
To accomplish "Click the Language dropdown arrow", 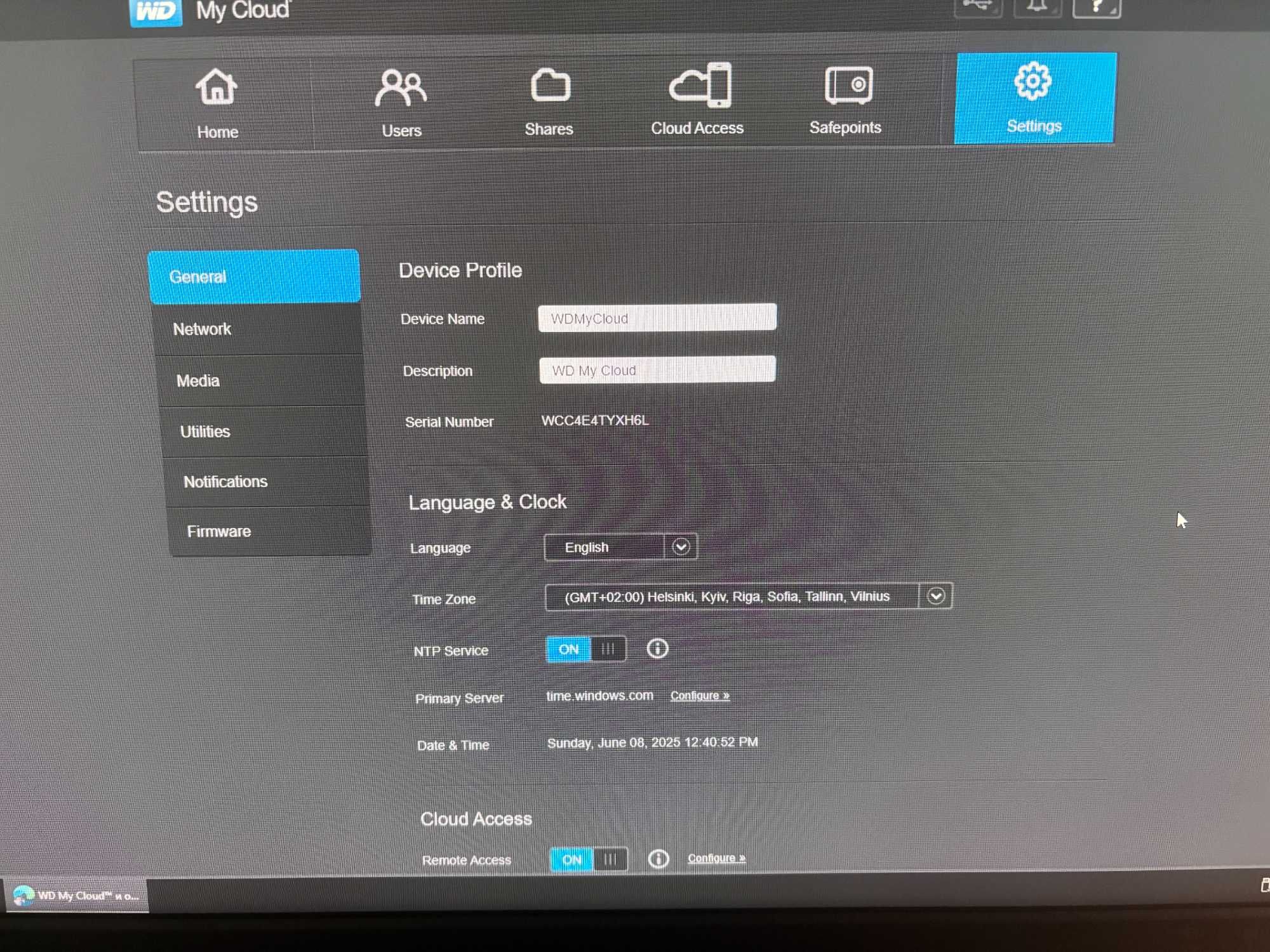I will coord(681,546).
